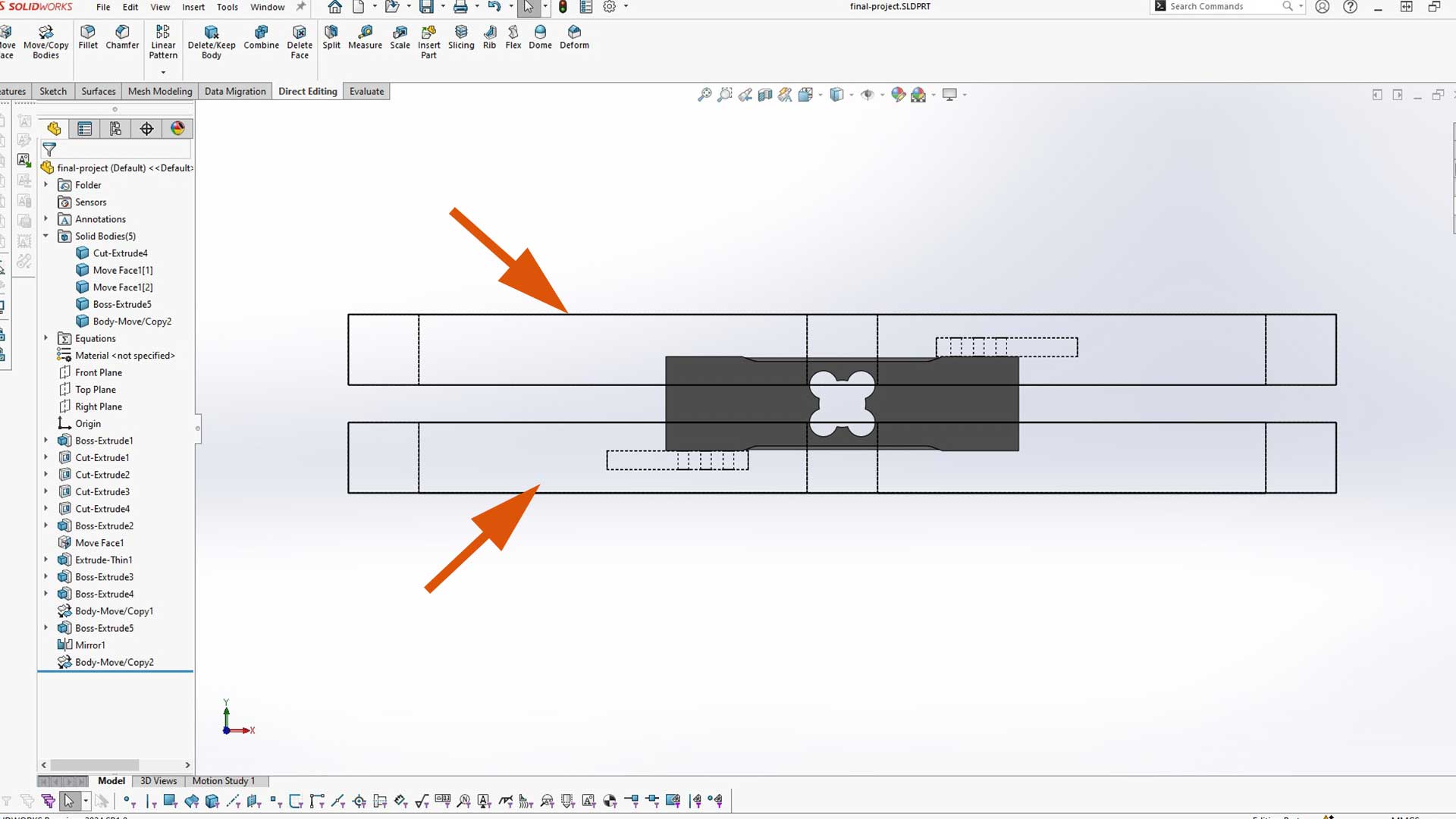Switch to the Data Migration tab
1456x819 pixels.
tap(235, 91)
